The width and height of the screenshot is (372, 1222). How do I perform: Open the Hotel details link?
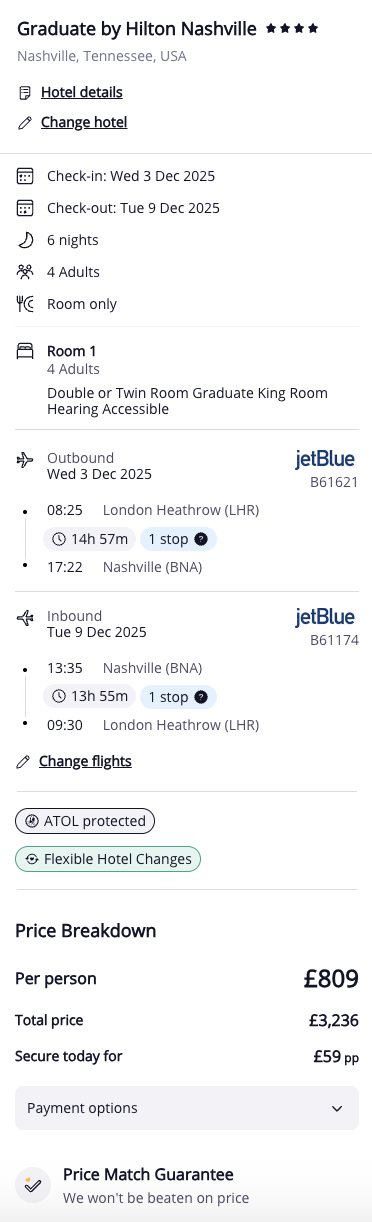coord(82,92)
